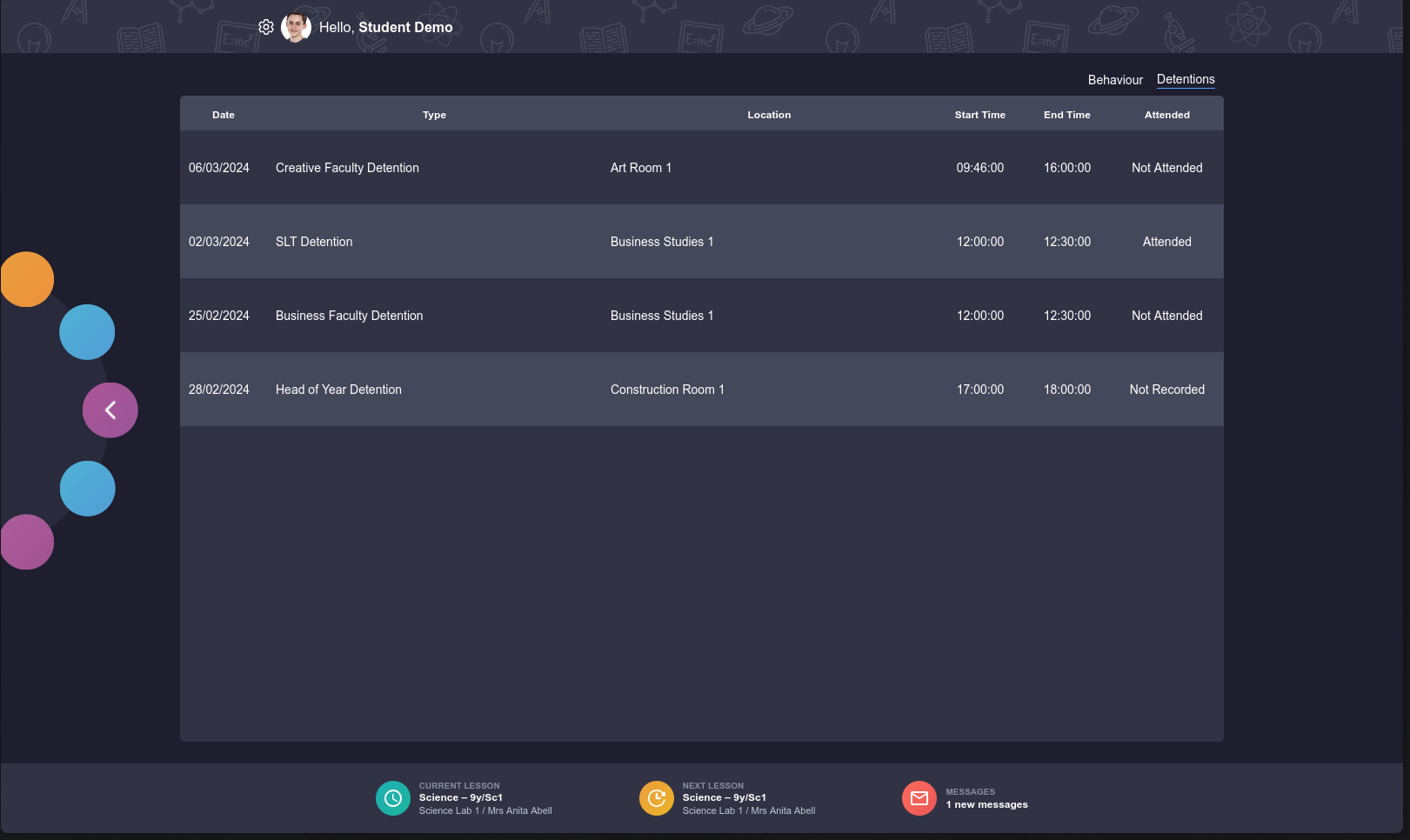Select the date 06/03/2024

point(219,168)
